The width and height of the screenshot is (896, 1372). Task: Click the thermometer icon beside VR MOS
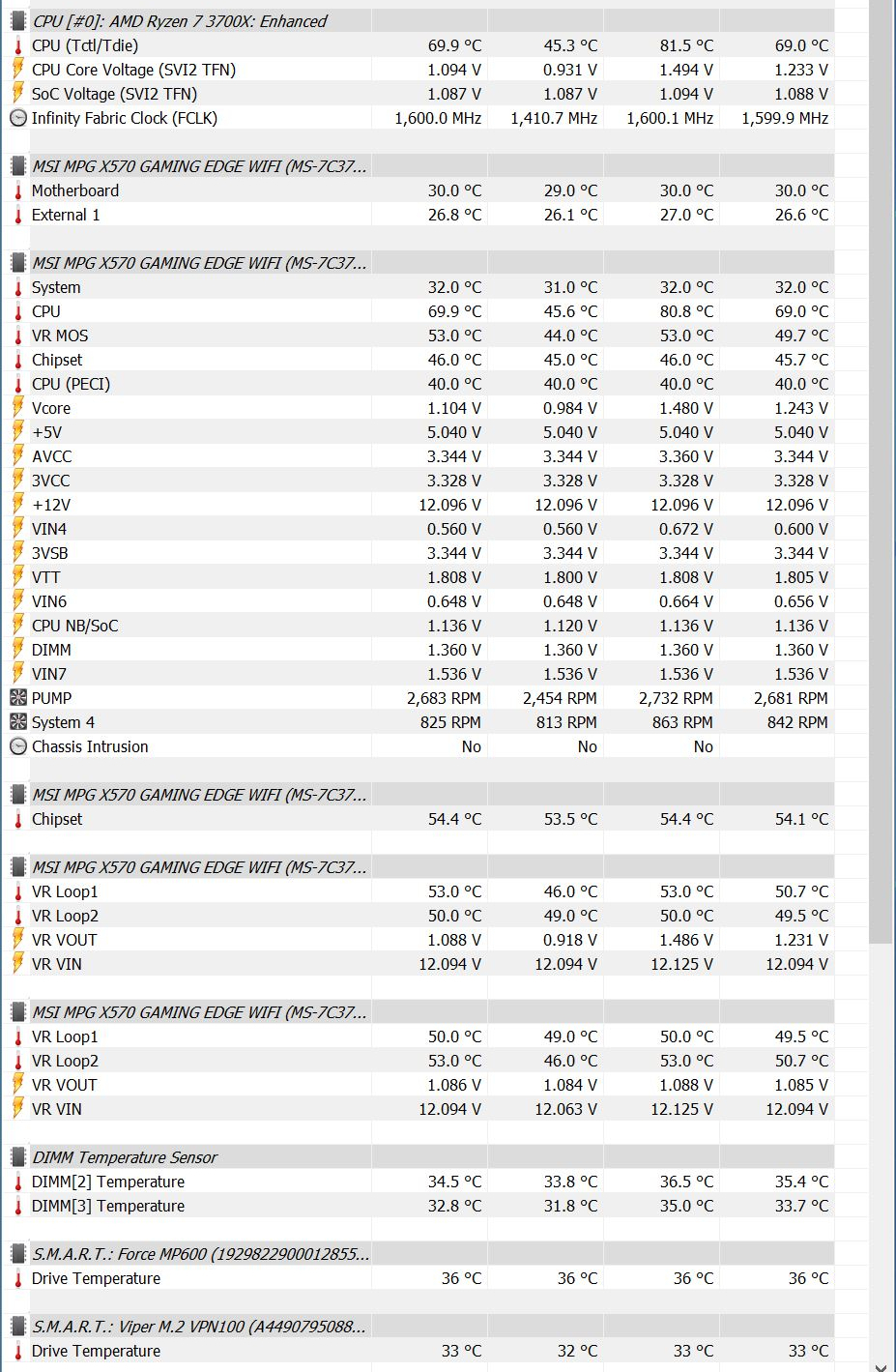pyautogui.click(x=17, y=336)
